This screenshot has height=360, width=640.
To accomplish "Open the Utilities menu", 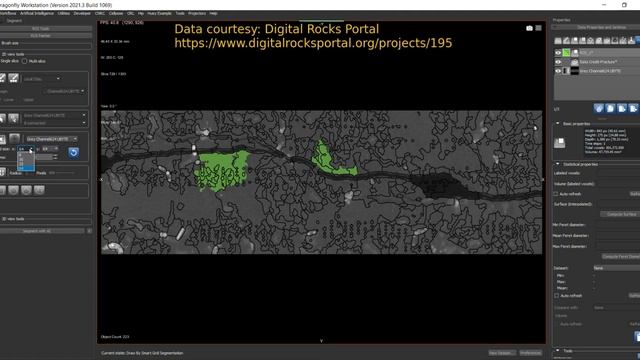I will pos(63,13).
